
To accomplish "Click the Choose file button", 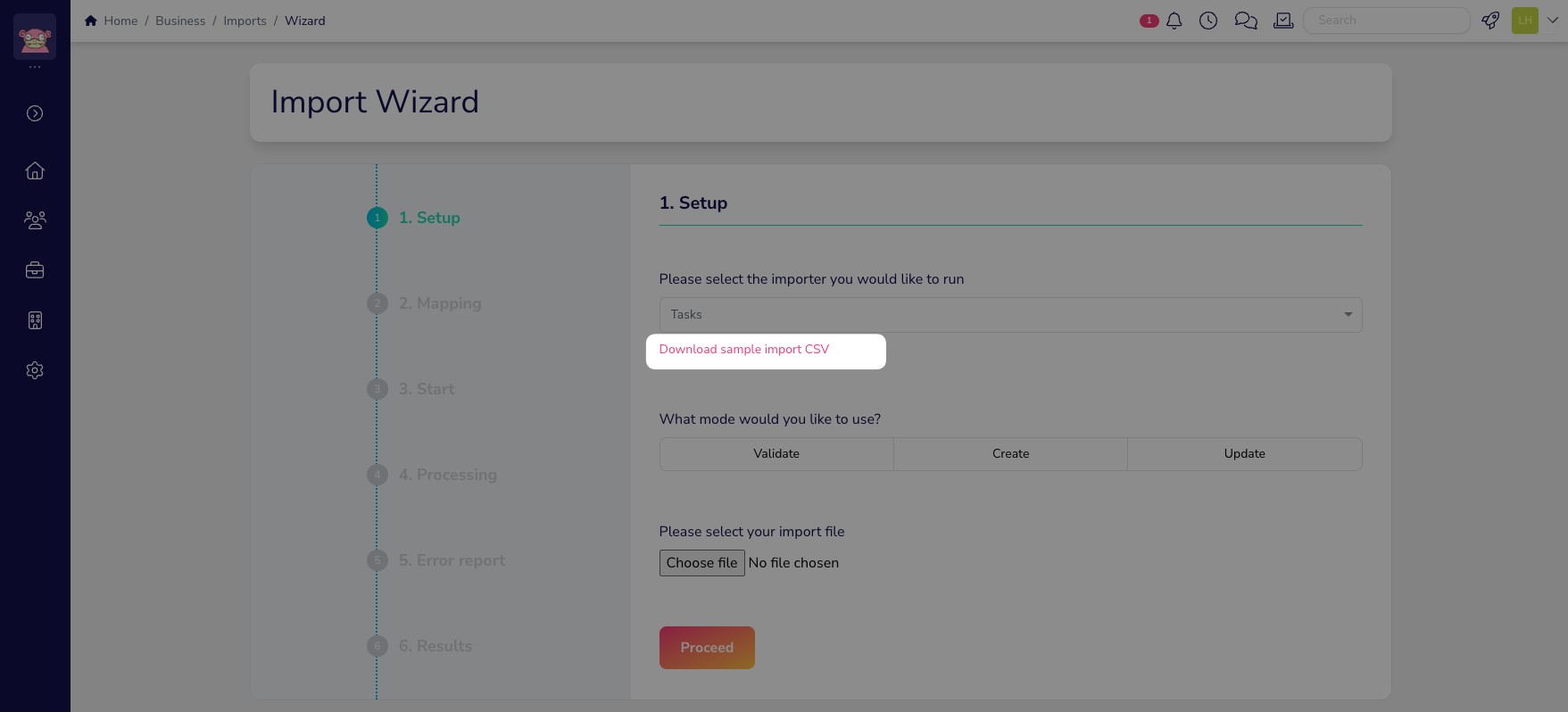I will (701, 563).
